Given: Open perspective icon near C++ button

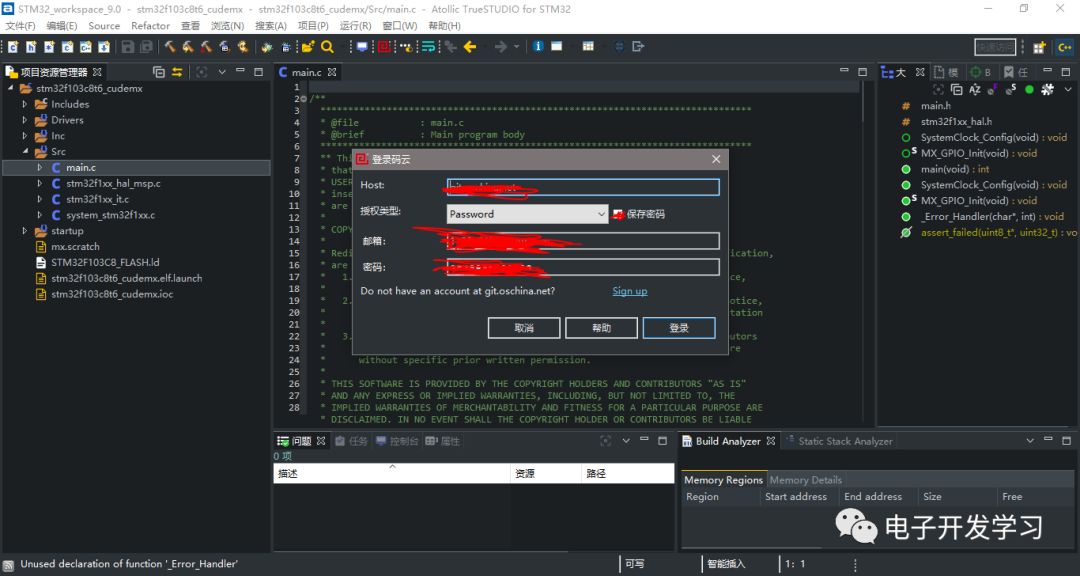Looking at the screenshot, I should click(x=1039, y=48).
